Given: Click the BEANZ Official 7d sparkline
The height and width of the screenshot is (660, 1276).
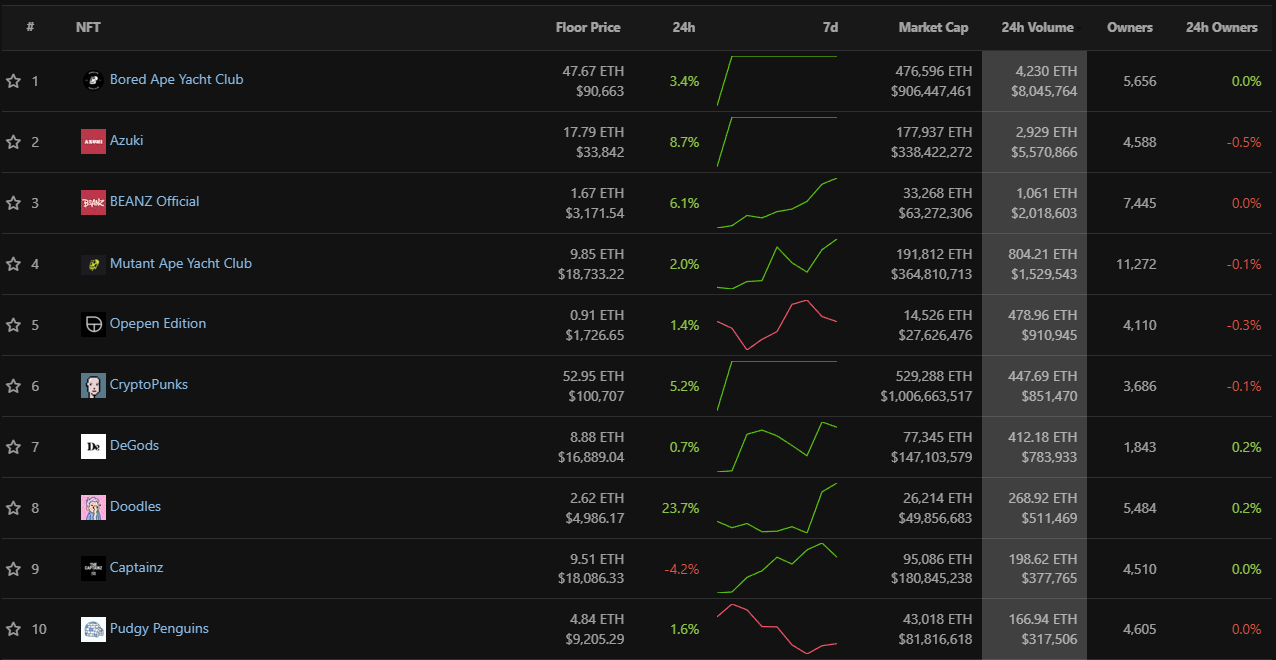Looking at the screenshot, I should coord(777,203).
